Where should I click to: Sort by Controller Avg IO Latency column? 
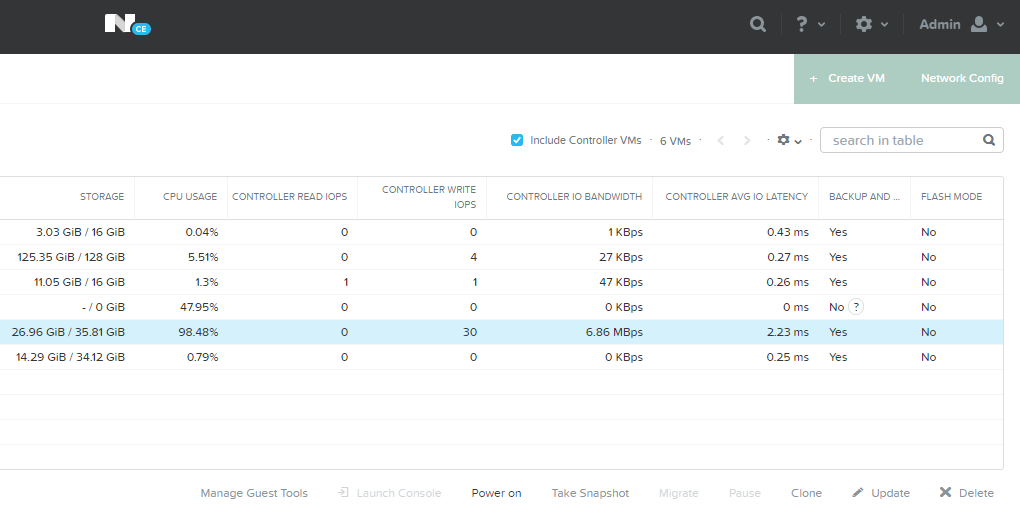[736, 197]
